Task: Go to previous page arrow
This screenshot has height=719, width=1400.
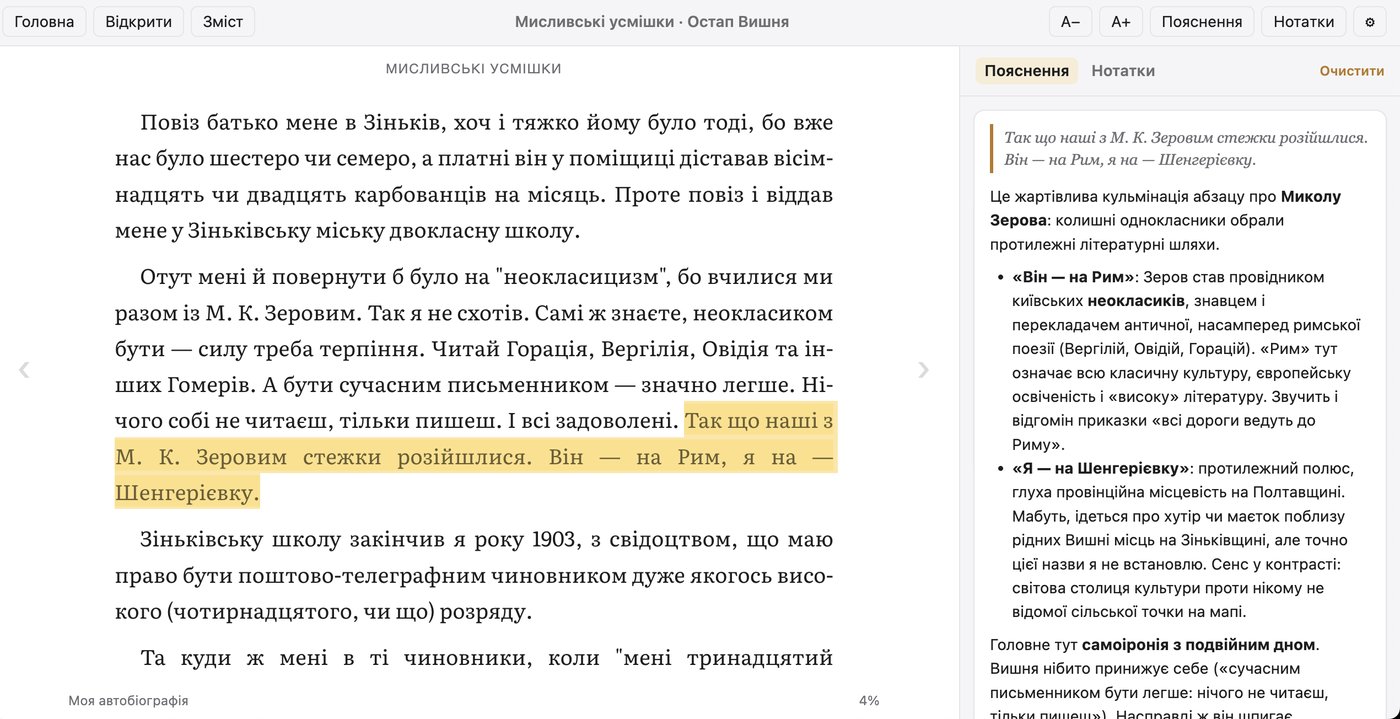Action: click(x=24, y=370)
